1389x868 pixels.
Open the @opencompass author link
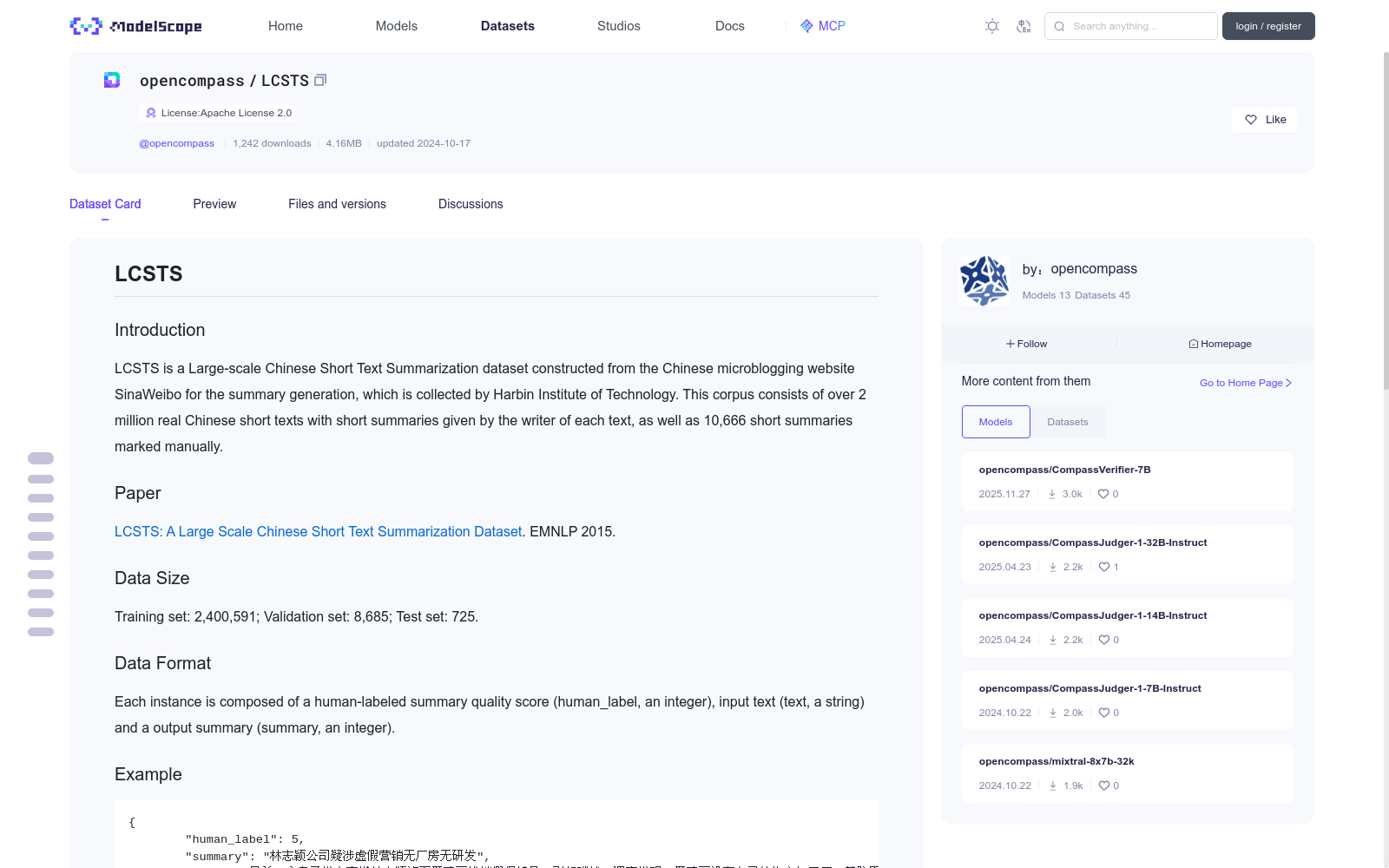176,143
